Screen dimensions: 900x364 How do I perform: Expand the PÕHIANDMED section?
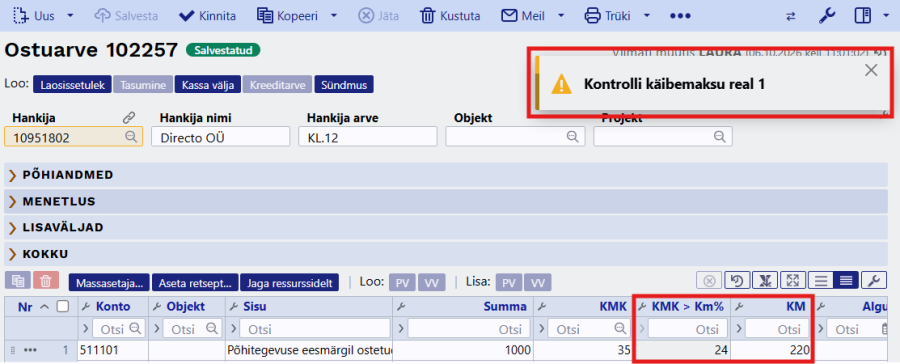point(446,175)
